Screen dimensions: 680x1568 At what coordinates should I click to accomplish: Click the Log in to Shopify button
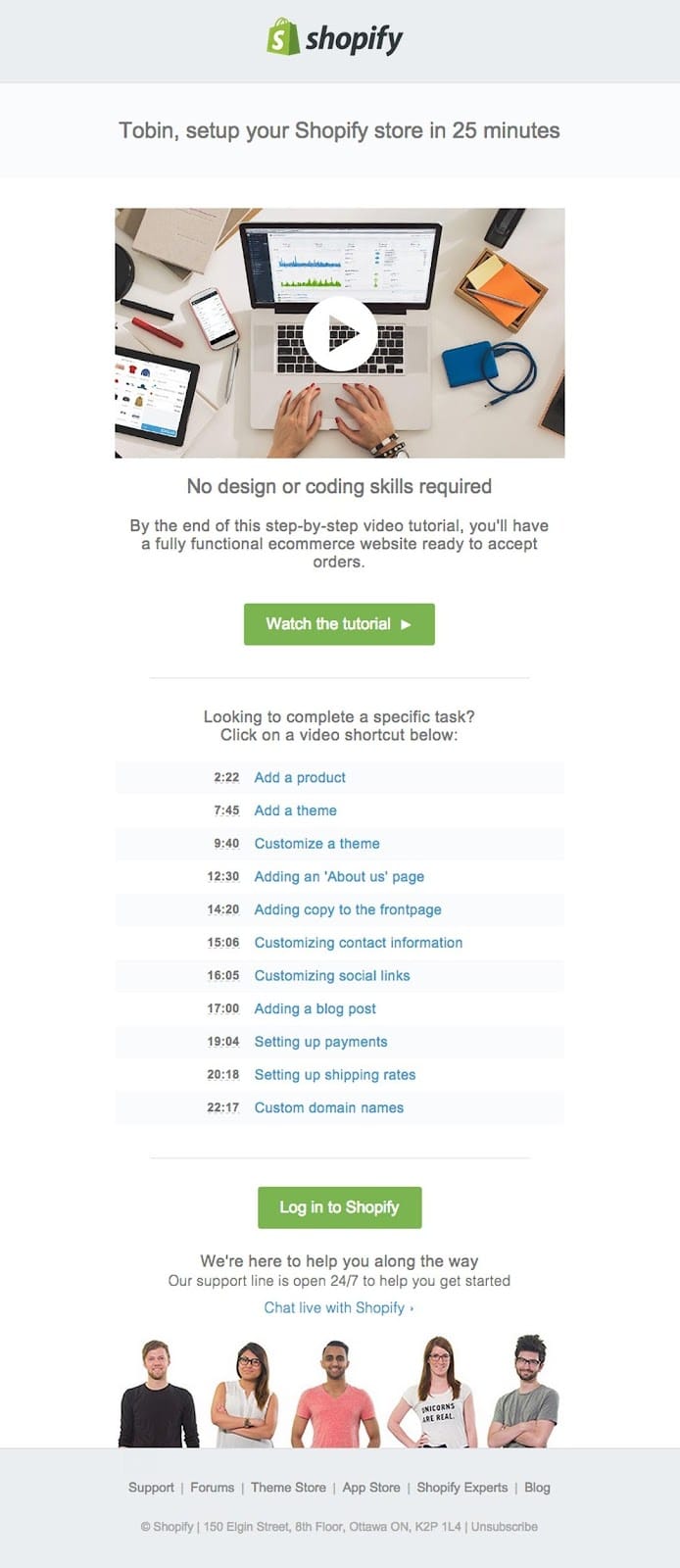coord(339,1207)
